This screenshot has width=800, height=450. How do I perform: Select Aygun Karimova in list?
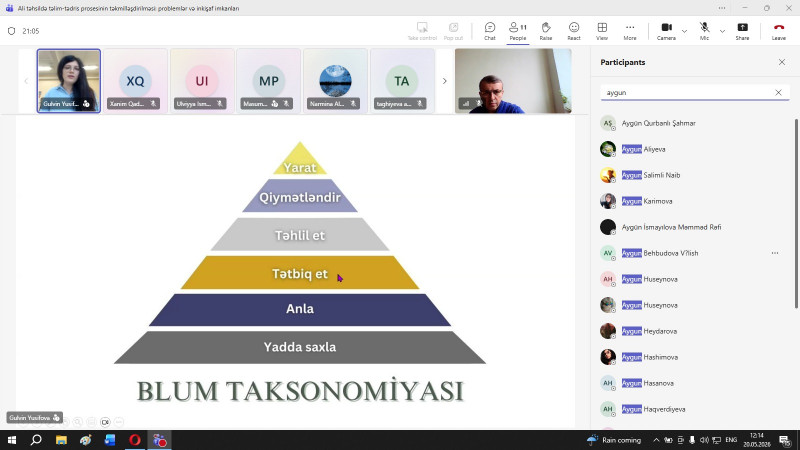[694, 201]
